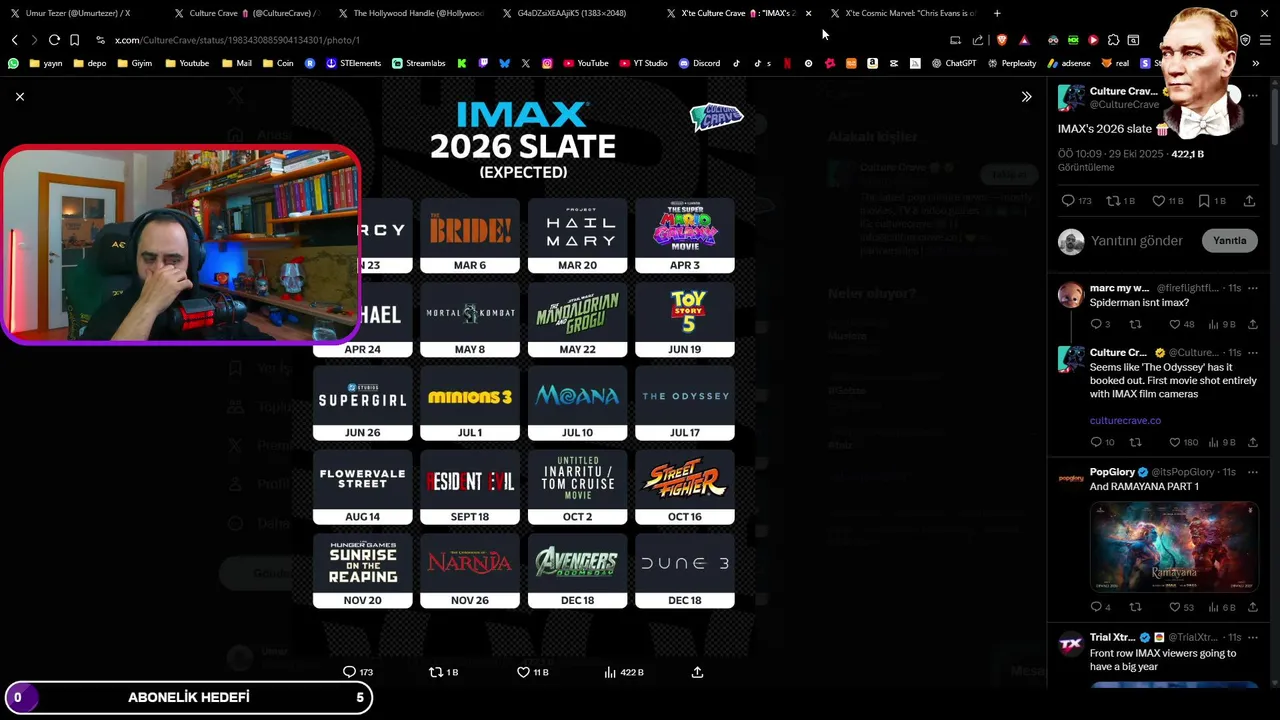This screenshot has width=1280, height=720.
Task: Open more options on marc my w... comment
Action: [1253, 288]
